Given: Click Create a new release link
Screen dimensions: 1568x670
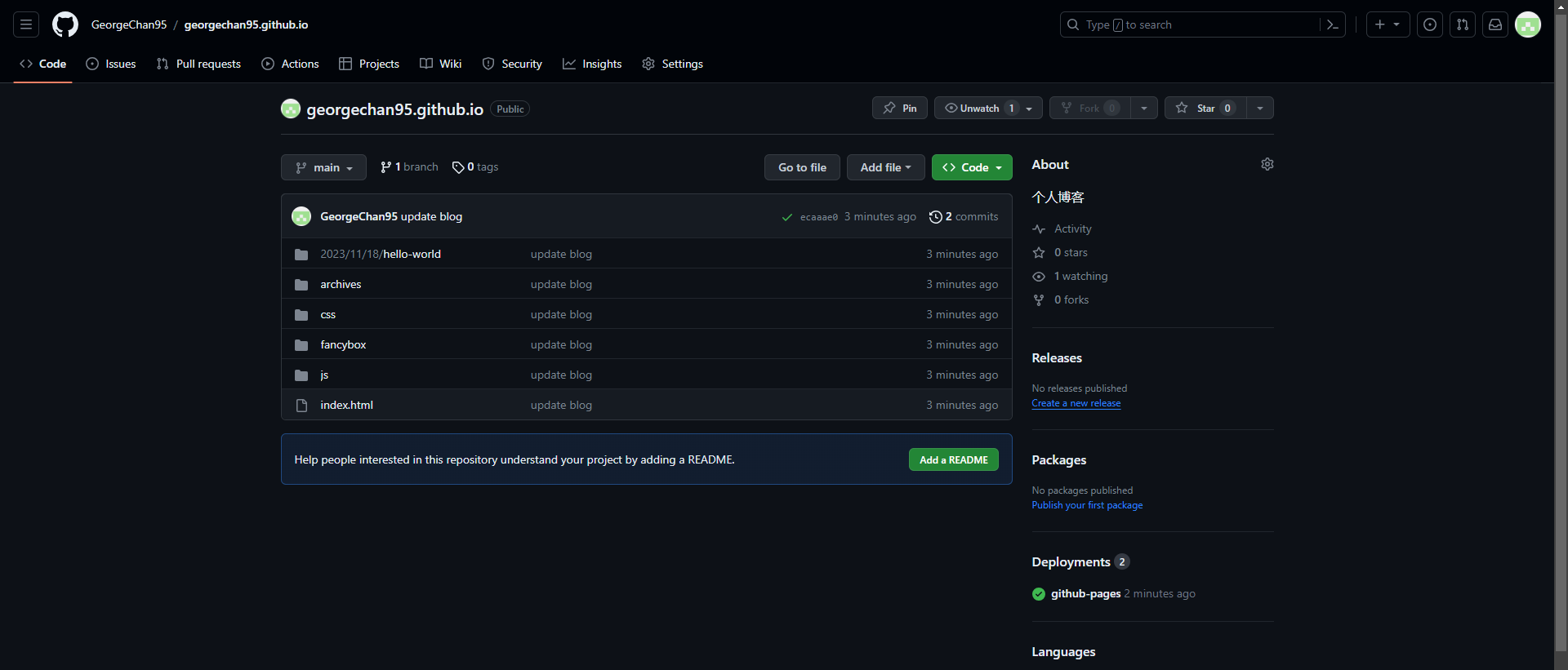Looking at the screenshot, I should 1076,403.
